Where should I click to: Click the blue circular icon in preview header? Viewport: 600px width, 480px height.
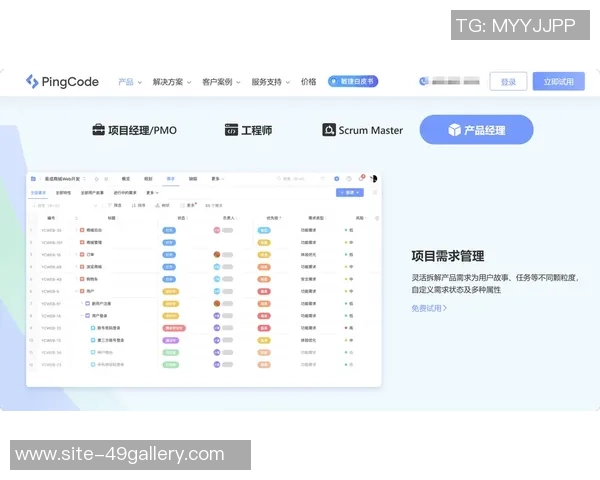click(x=337, y=179)
